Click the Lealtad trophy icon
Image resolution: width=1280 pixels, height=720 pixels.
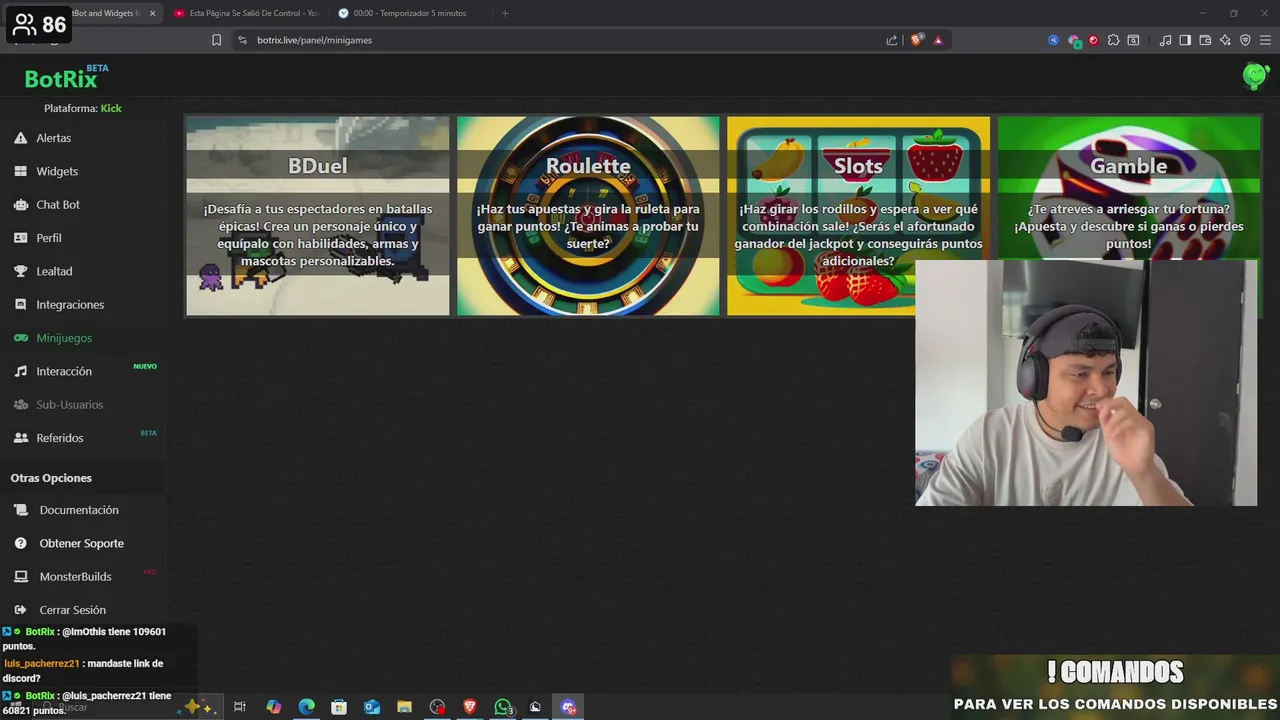pyautogui.click(x=20, y=271)
